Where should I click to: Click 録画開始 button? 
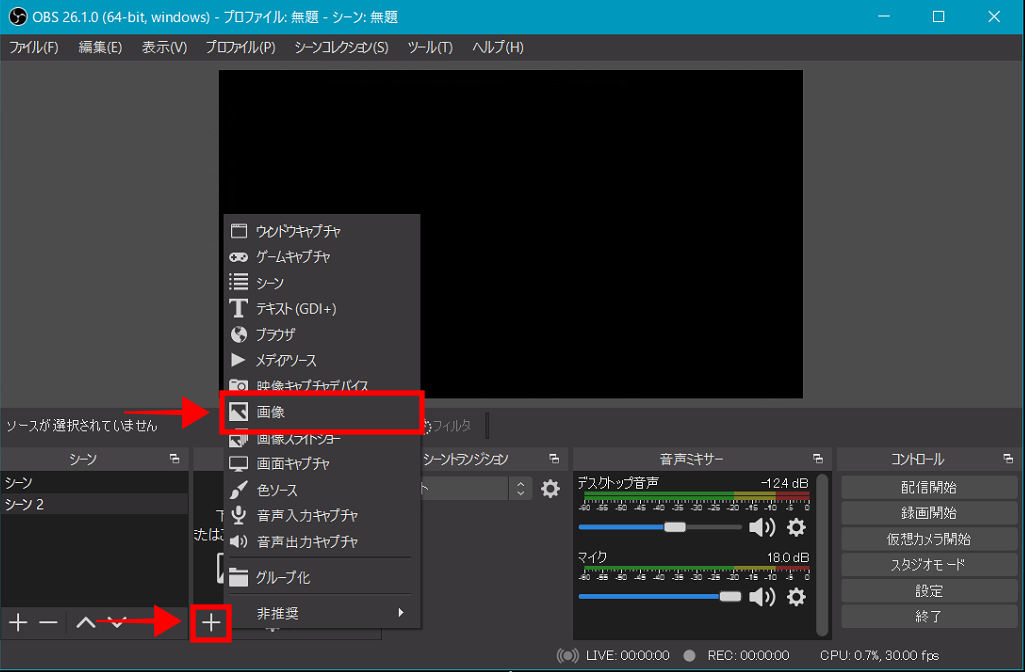pos(929,513)
